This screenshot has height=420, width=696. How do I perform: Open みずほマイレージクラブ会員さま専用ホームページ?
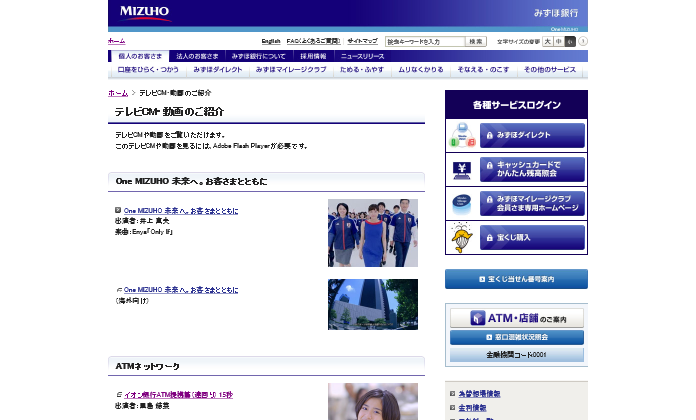[x=532, y=203]
